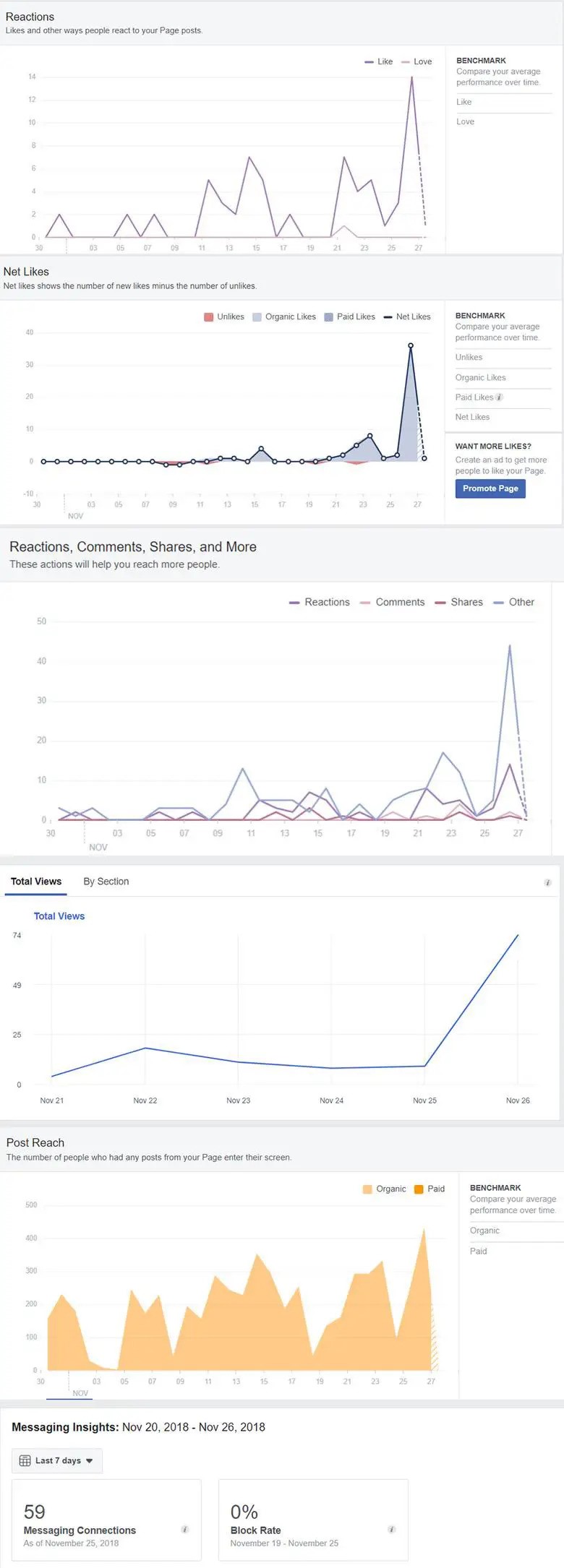Screen dimensions: 564x1568
Task: Select Unlikes benchmark under Net Likes
Action: tap(469, 357)
